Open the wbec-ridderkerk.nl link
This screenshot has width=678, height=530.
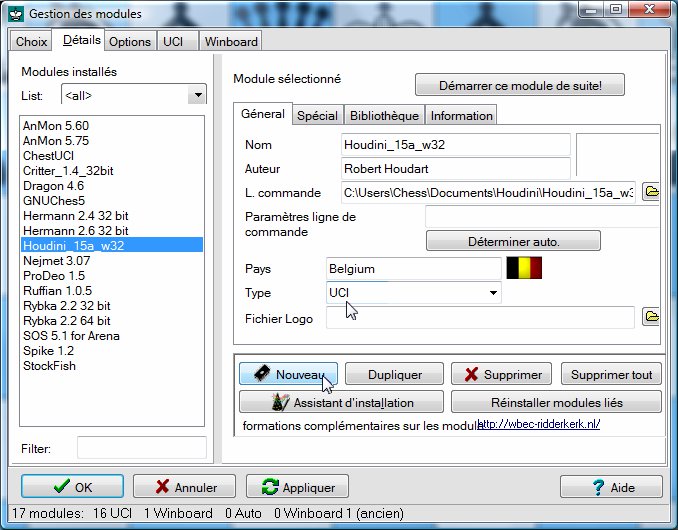click(538, 424)
